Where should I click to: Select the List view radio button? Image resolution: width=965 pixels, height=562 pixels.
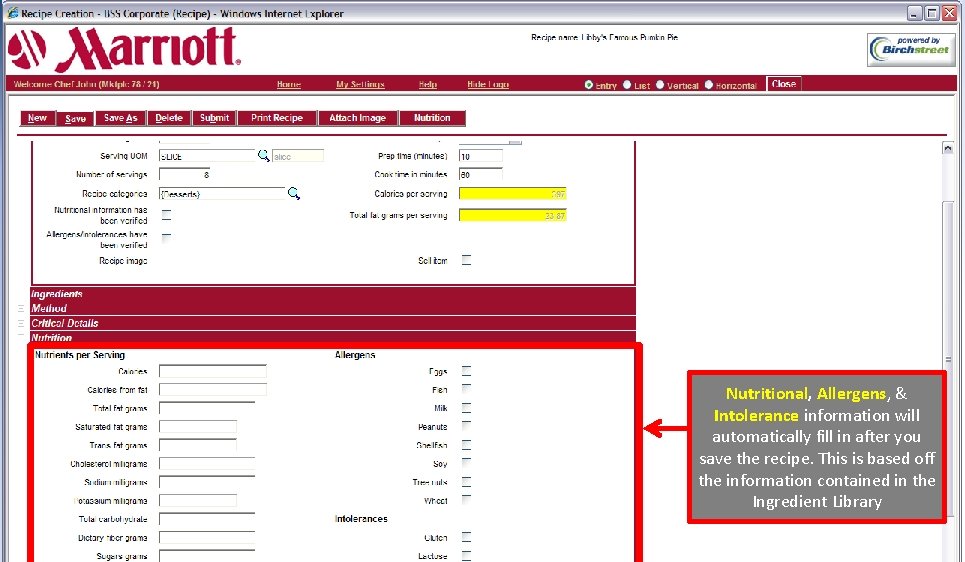[627, 85]
